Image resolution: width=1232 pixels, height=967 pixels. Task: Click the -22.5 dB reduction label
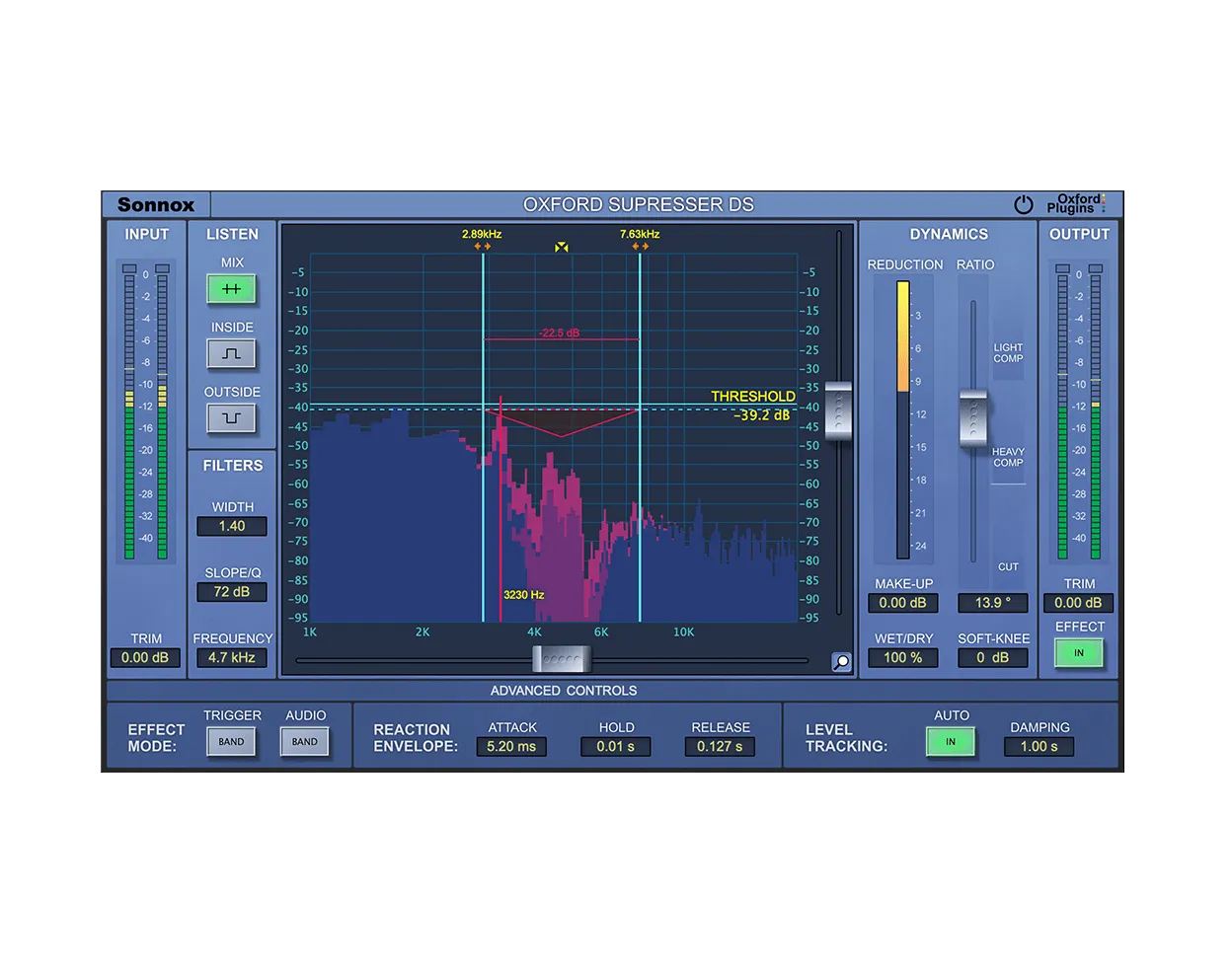tap(560, 333)
